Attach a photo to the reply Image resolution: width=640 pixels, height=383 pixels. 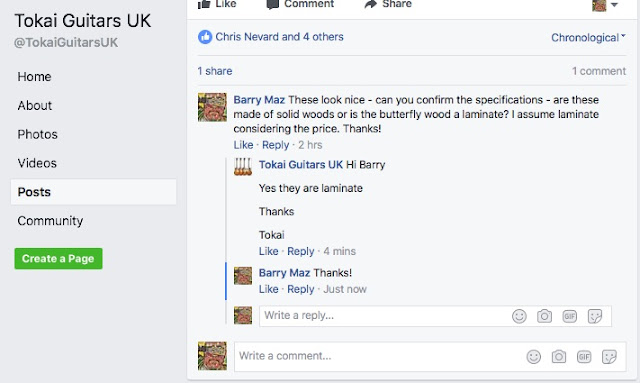544,316
